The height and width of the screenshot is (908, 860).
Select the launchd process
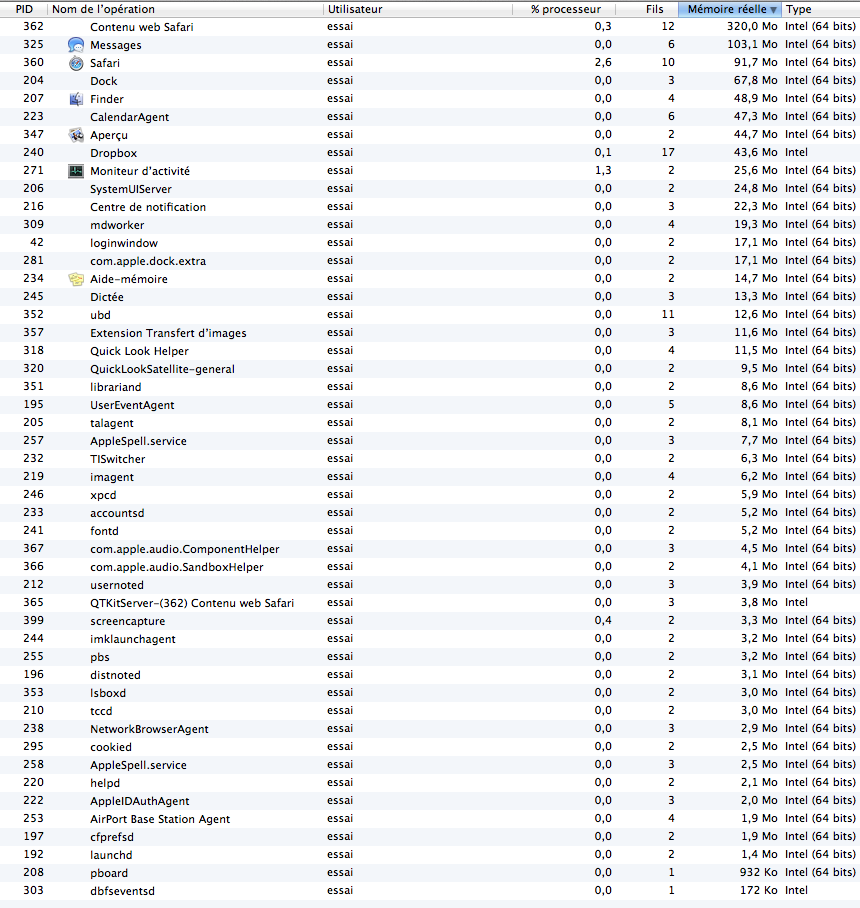click(x=430, y=855)
